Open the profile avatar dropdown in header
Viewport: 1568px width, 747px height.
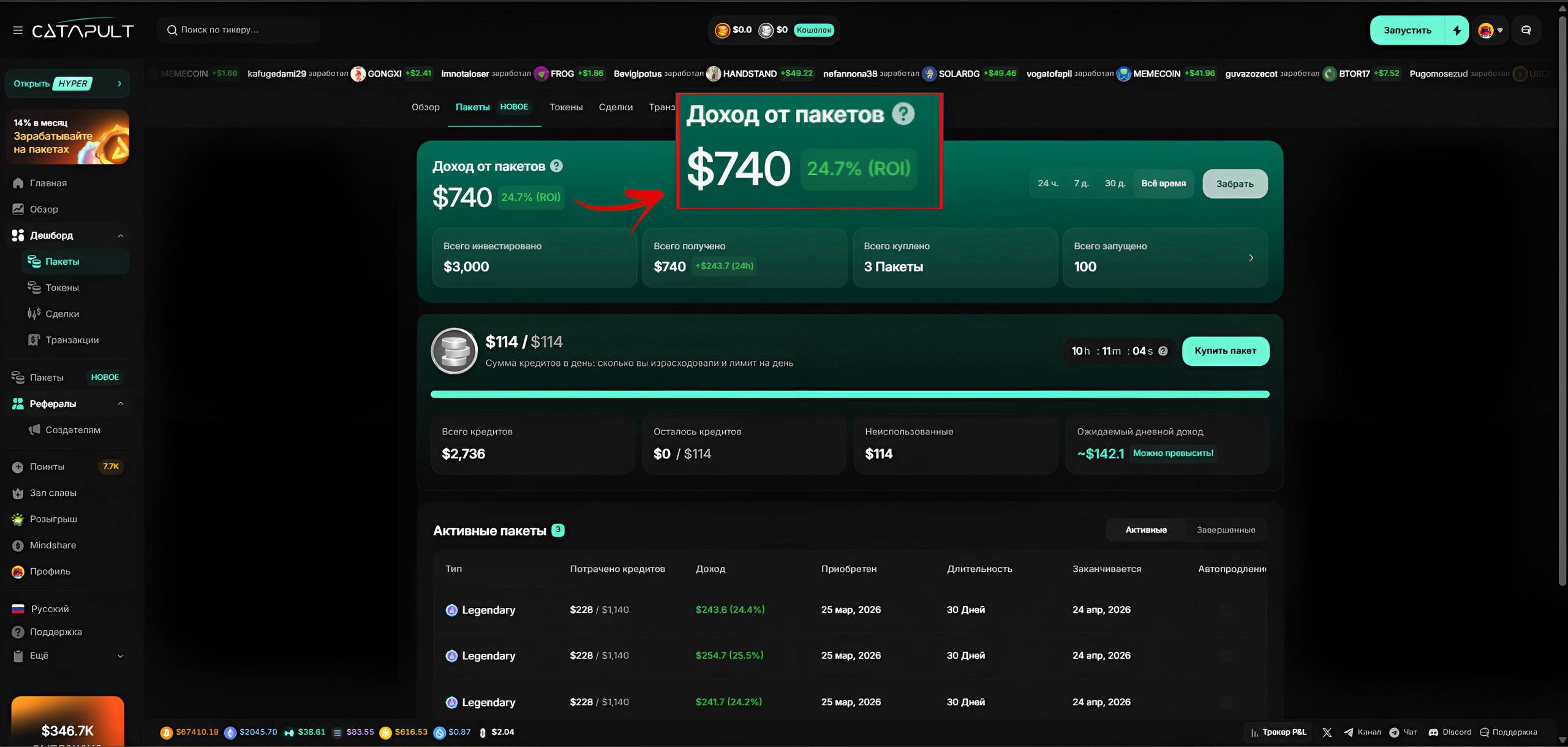[x=1490, y=30]
